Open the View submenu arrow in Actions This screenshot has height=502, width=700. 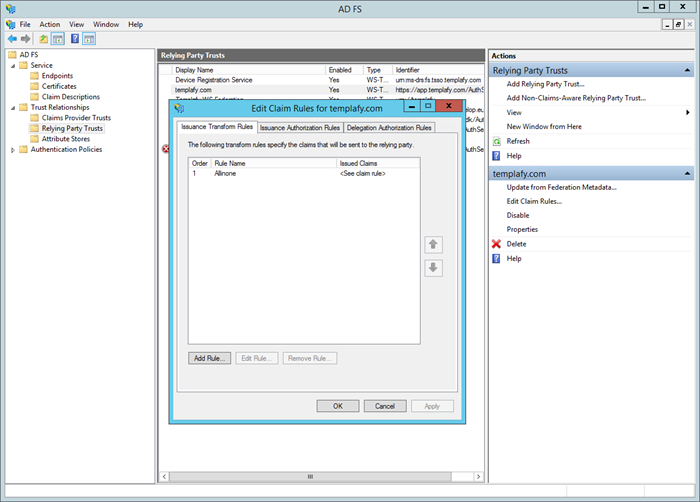point(688,113)
